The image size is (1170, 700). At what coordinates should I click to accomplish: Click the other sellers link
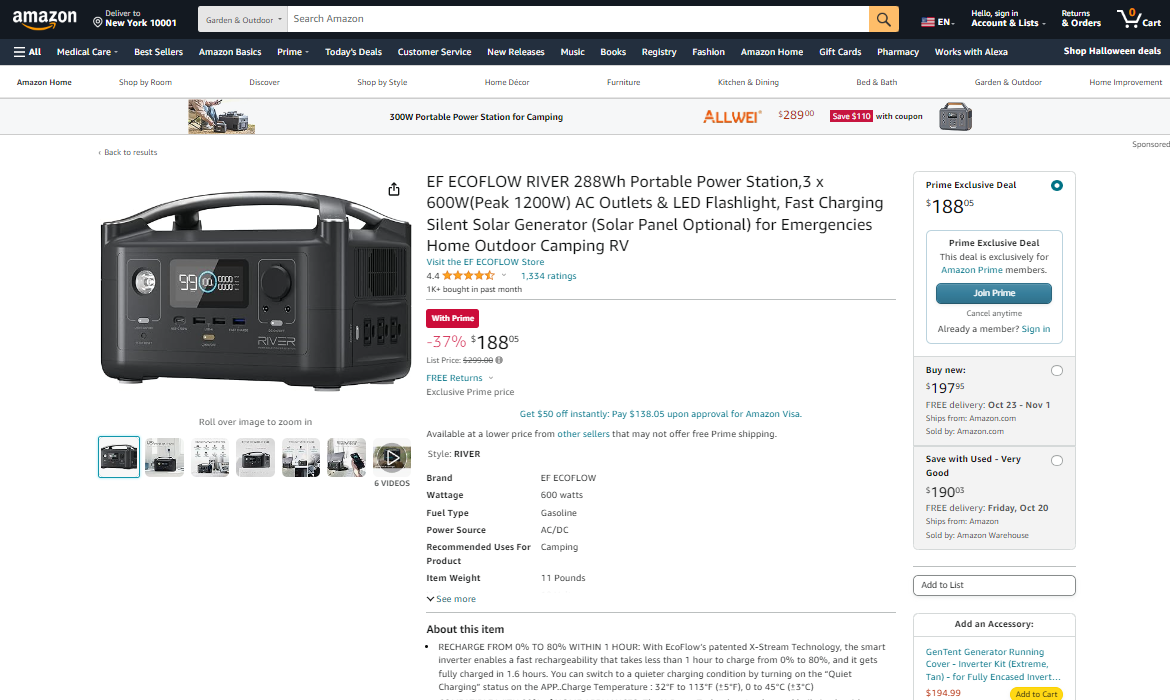click(x=584, y=434)
